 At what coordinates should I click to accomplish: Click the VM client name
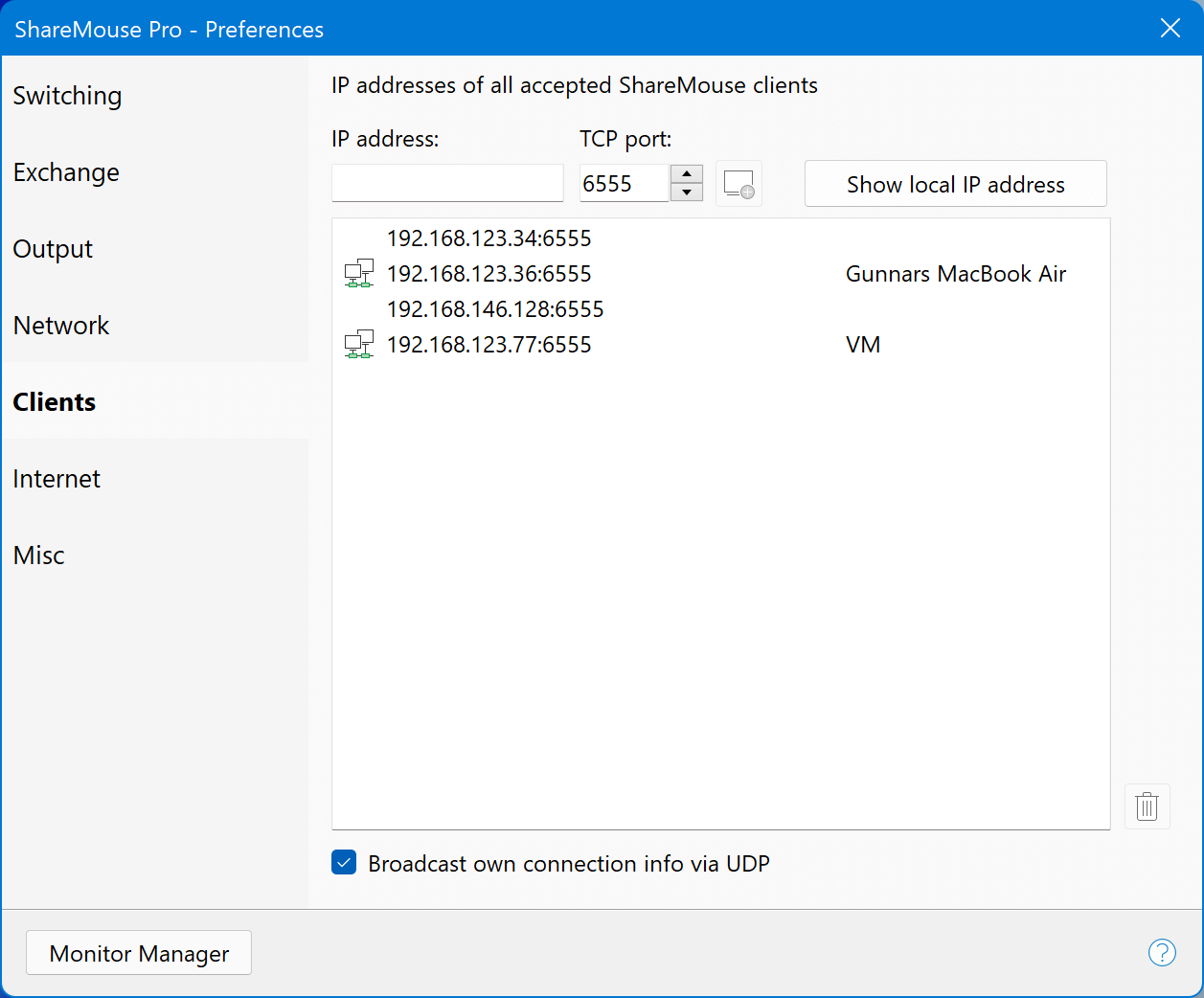[863, 345]
